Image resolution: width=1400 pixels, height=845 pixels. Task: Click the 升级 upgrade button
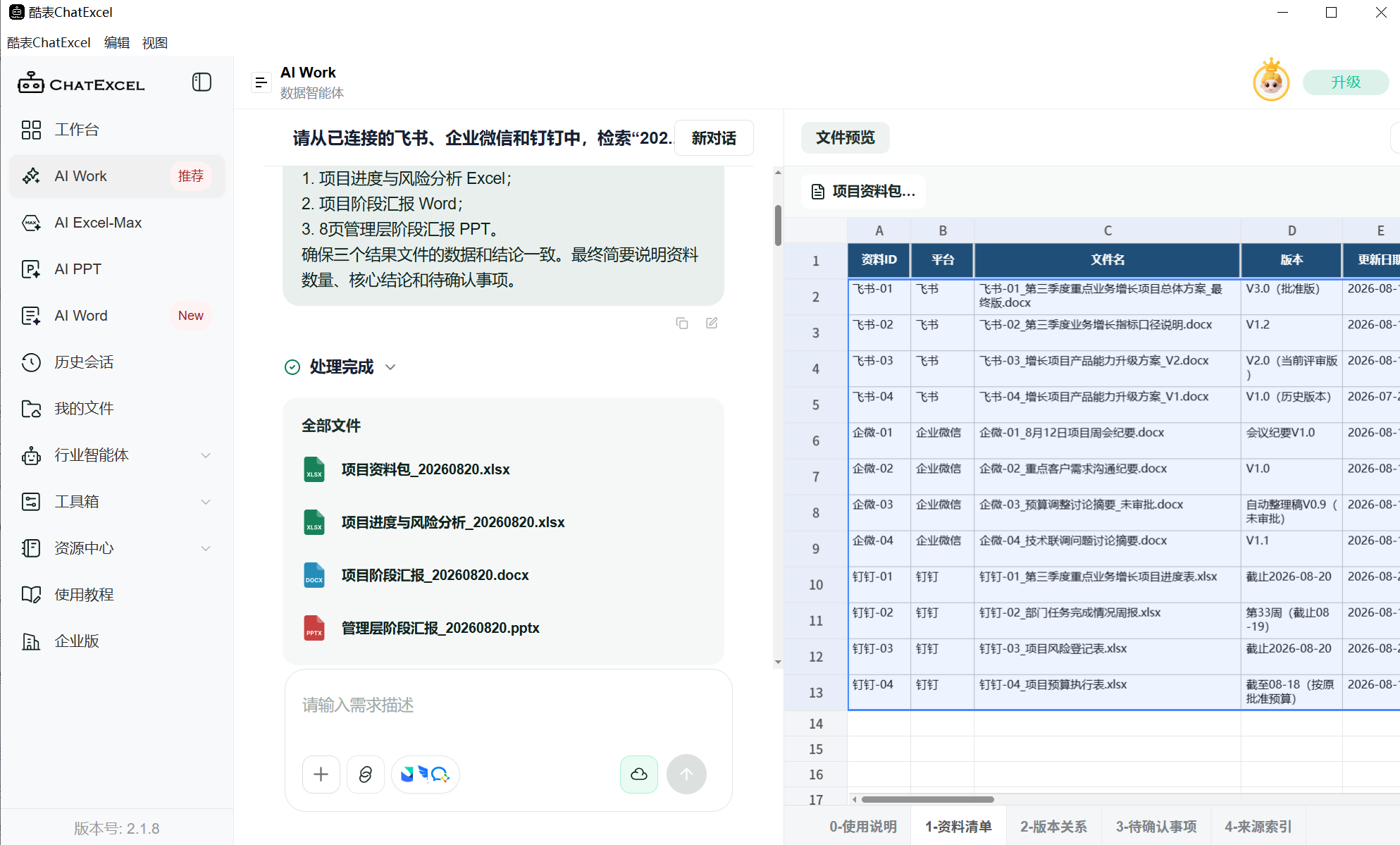pos(1346,82)
